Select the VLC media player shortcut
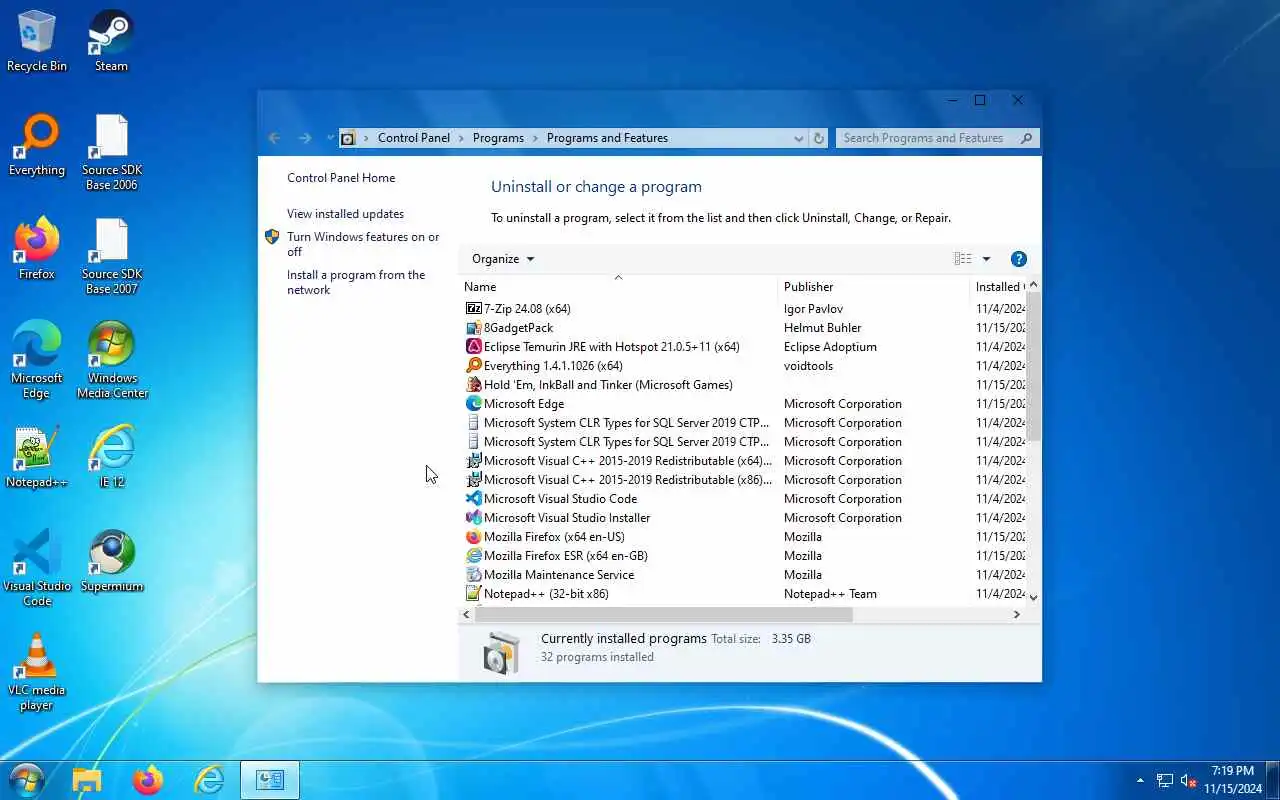Screen dimensions: 1280x800 [37, 673]
